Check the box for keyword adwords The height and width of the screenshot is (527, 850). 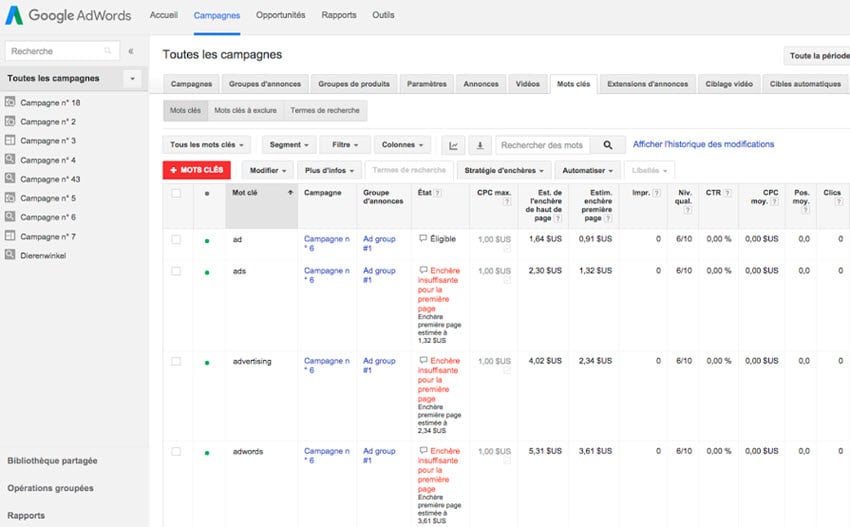(x=176, y=452)
